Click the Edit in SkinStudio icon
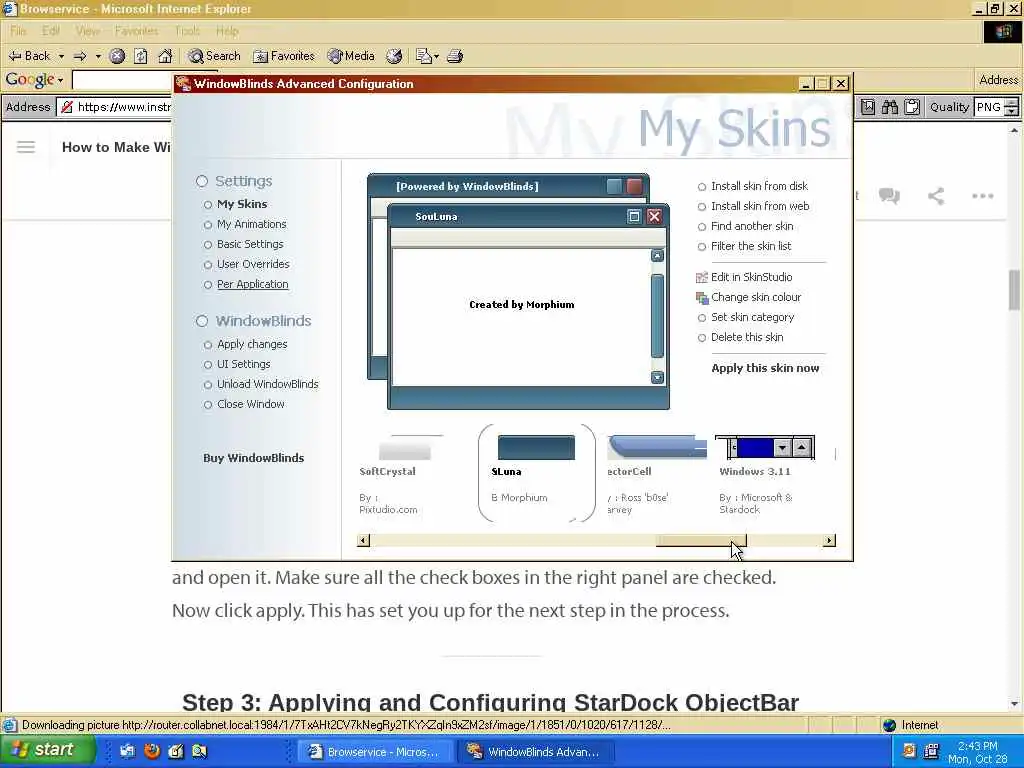 pyautogui.click(x=702, y=278)
